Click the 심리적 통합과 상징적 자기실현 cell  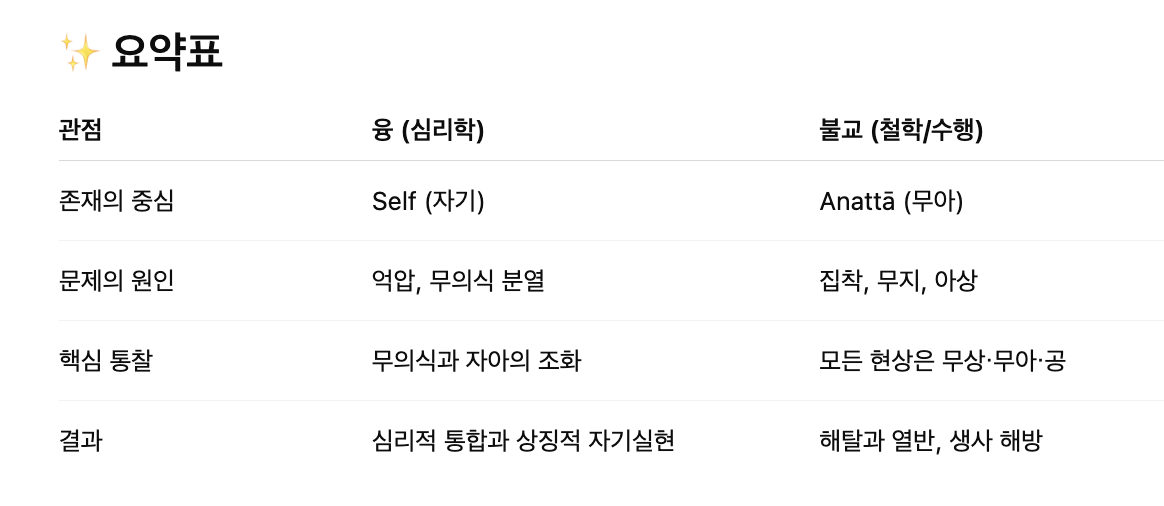coord(523,441)
